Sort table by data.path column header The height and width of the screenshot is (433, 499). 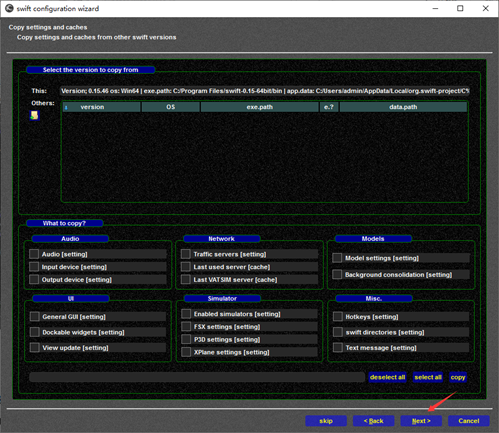point(403,107)
